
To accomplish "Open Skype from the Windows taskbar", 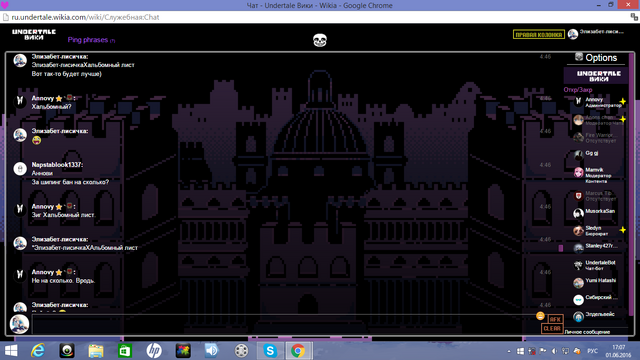I will (x=270, y=351).
